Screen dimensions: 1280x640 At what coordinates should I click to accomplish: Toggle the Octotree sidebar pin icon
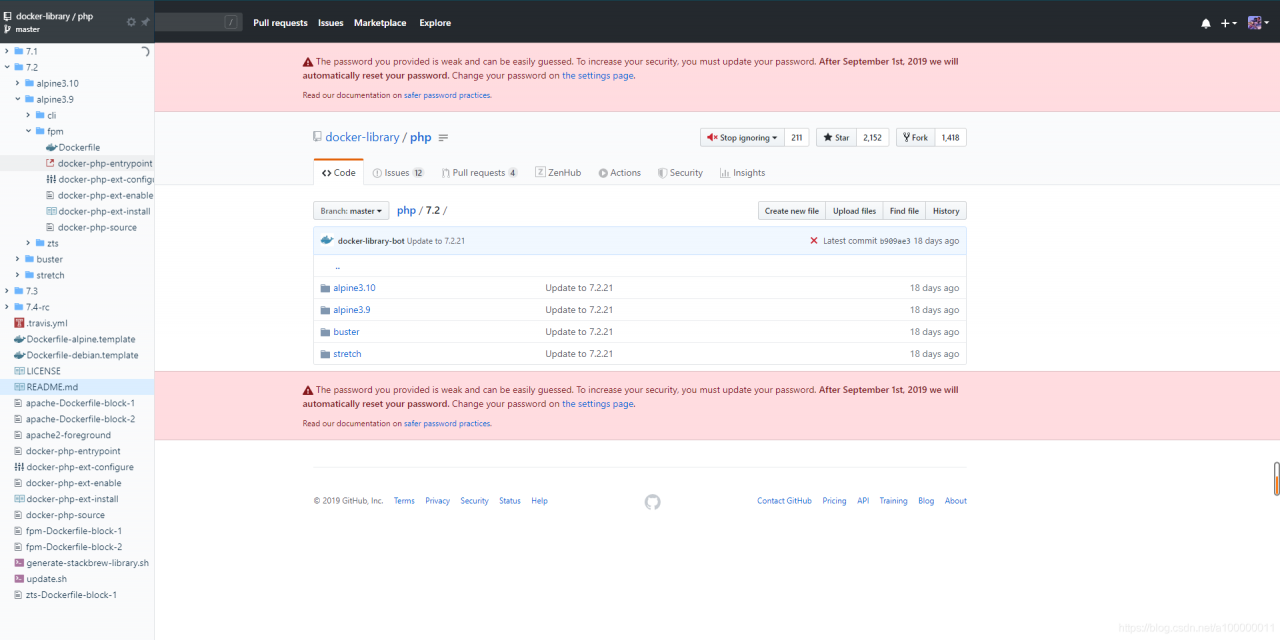pos(145,22)
